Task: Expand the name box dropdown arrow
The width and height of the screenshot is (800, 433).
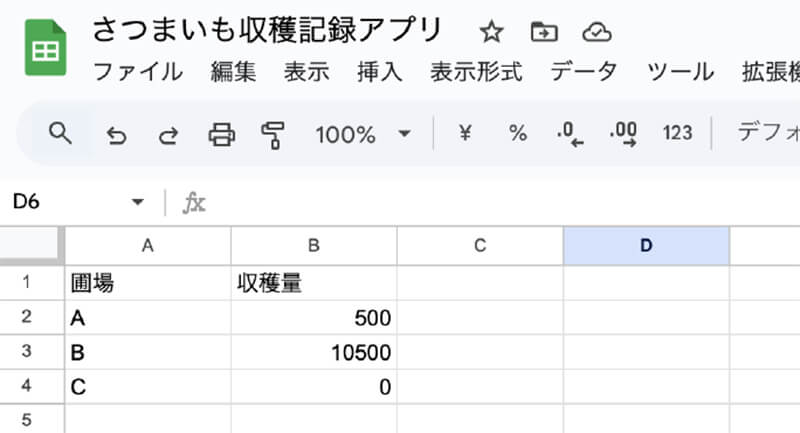Action: [x=137, y=203]
